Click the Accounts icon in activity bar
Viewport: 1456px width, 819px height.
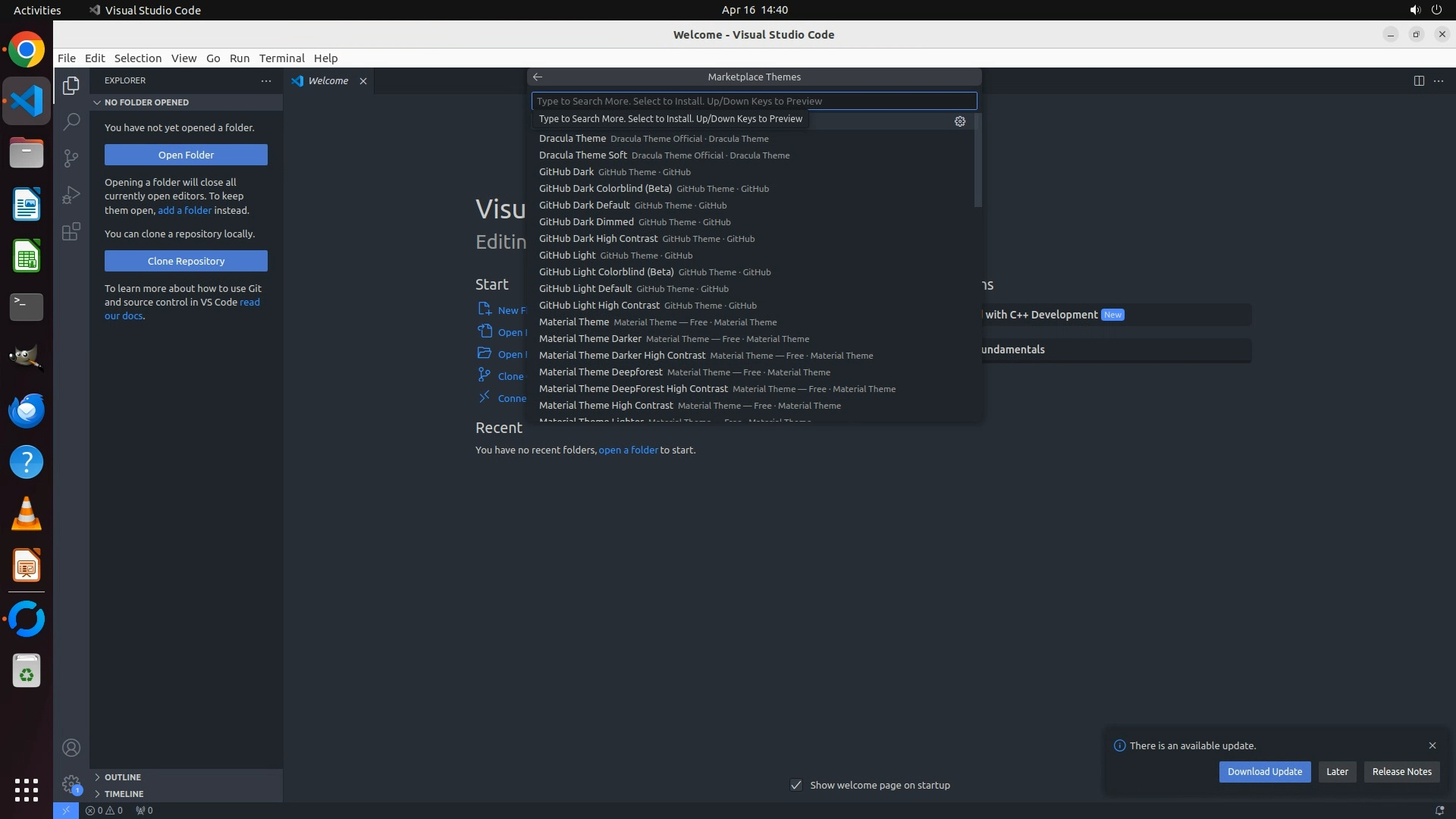click(71, 748)
